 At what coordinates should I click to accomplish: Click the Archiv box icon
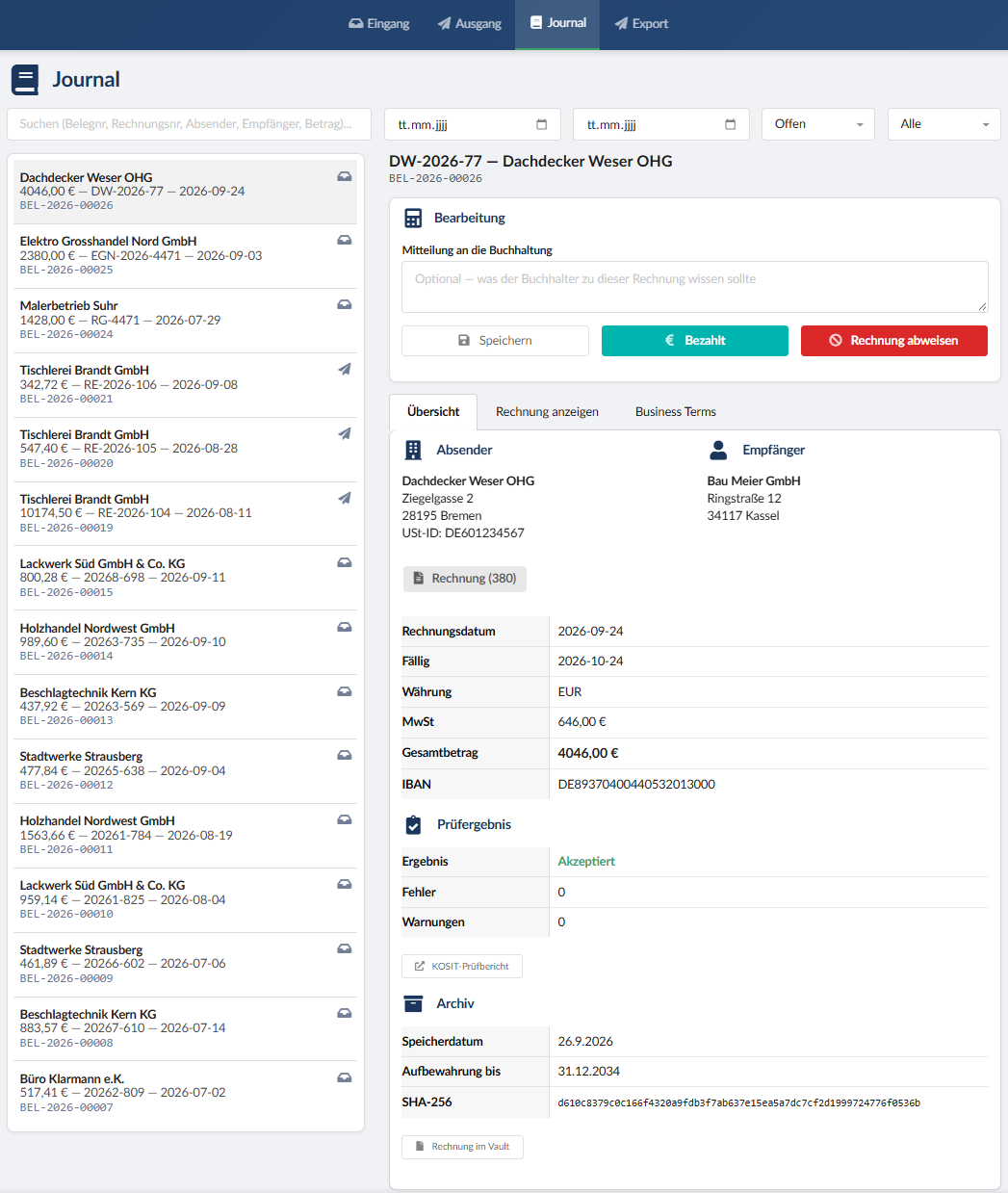(413, 1004)
